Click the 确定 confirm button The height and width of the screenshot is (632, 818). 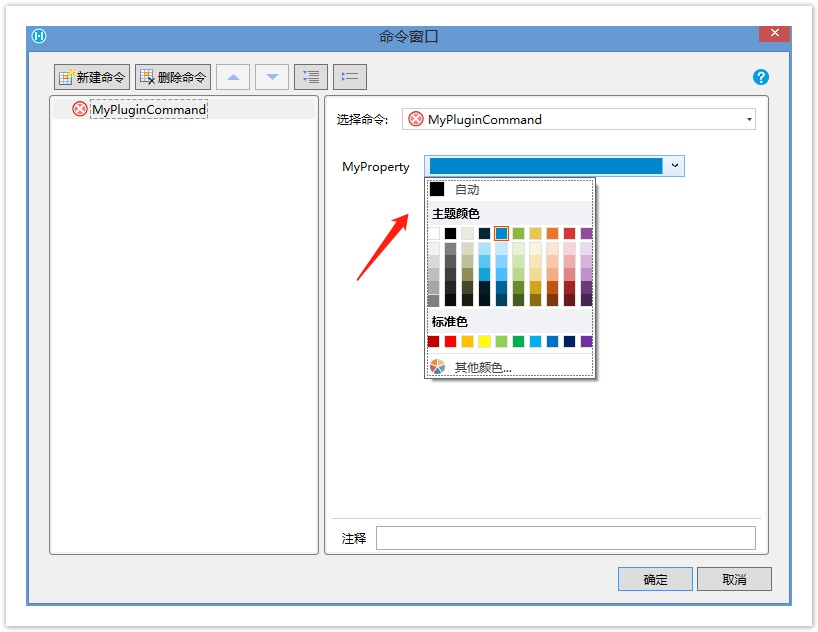click(655, 579)
